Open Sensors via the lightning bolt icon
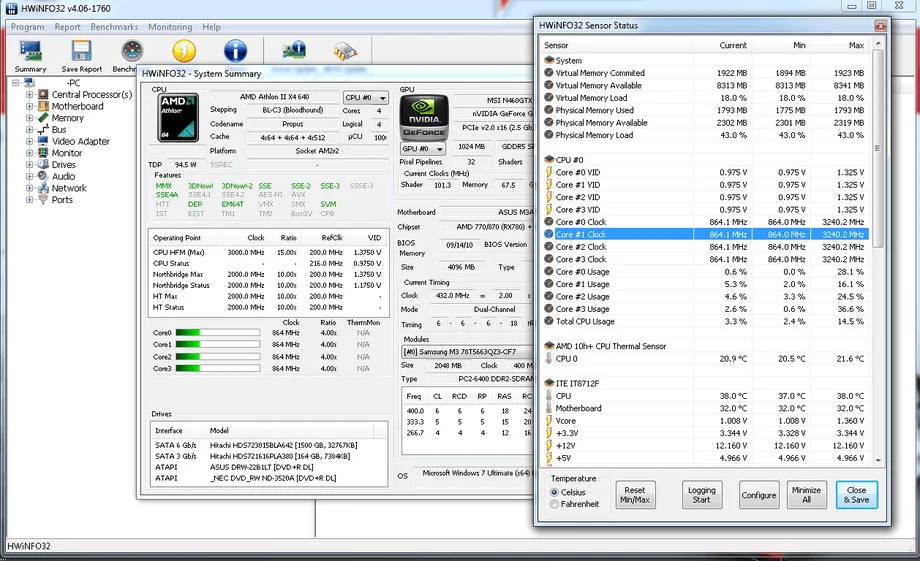 tap(184, 50)
